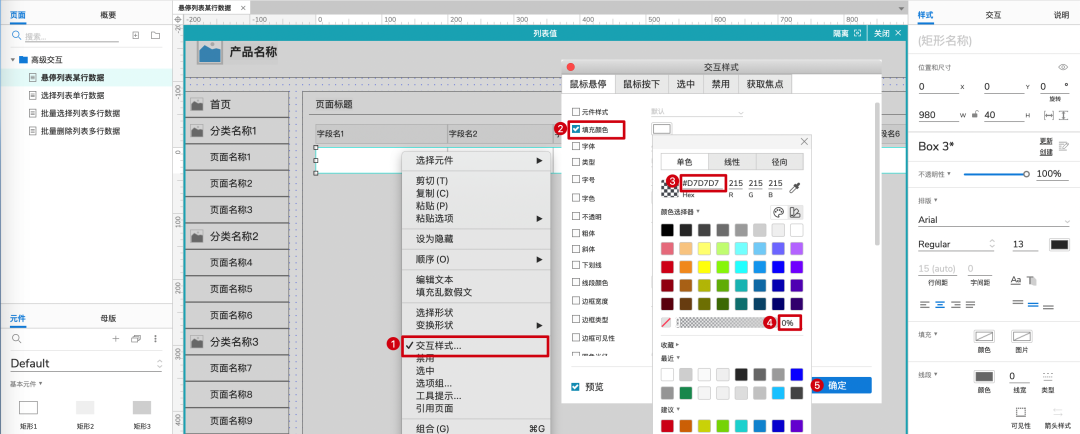Click the font color black swatch
The width and height of the screenshot is (1080, 434).
1059,245
